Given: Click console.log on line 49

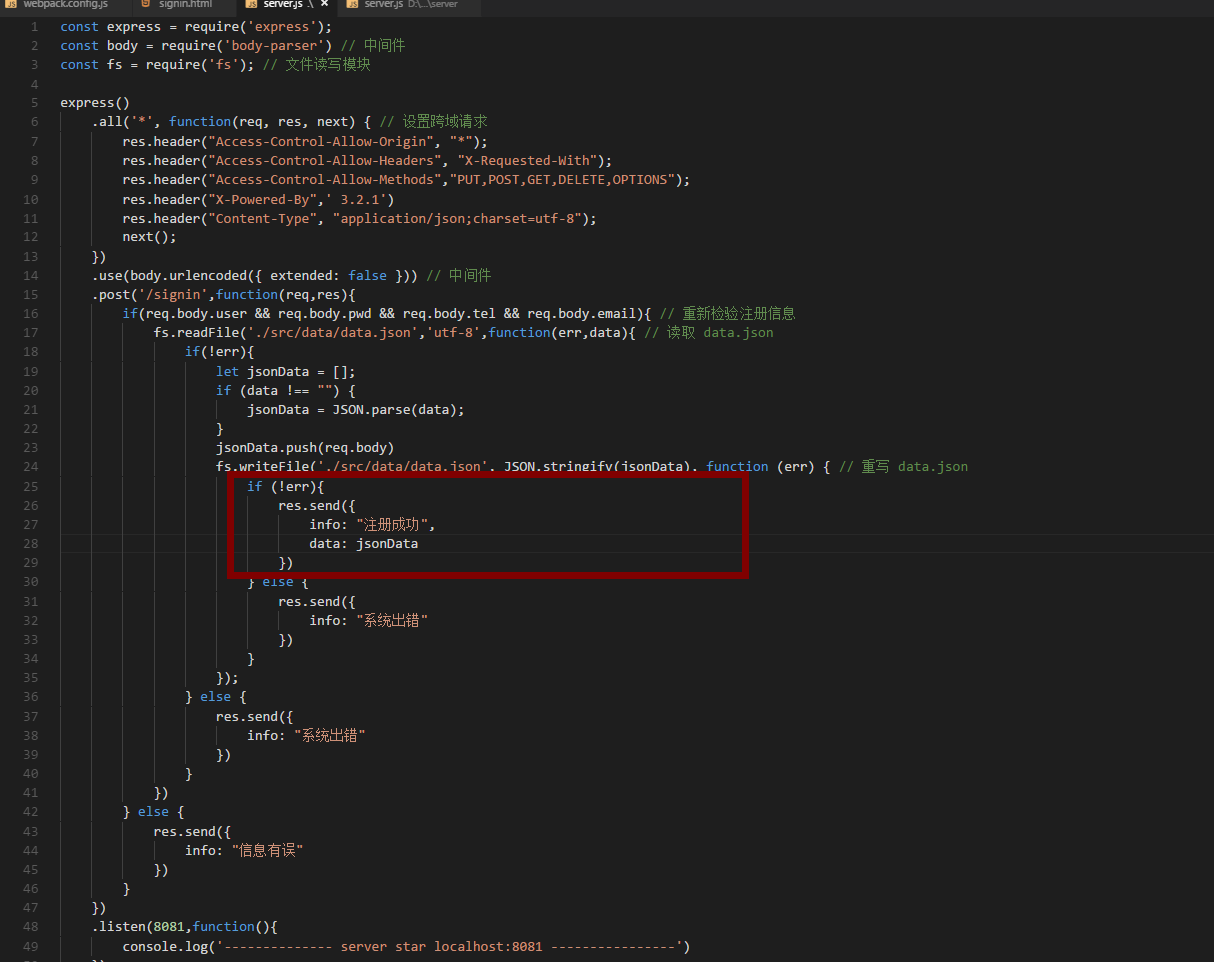Looking at the screenshot, I should pyautogui.click(x=165, y=945).
